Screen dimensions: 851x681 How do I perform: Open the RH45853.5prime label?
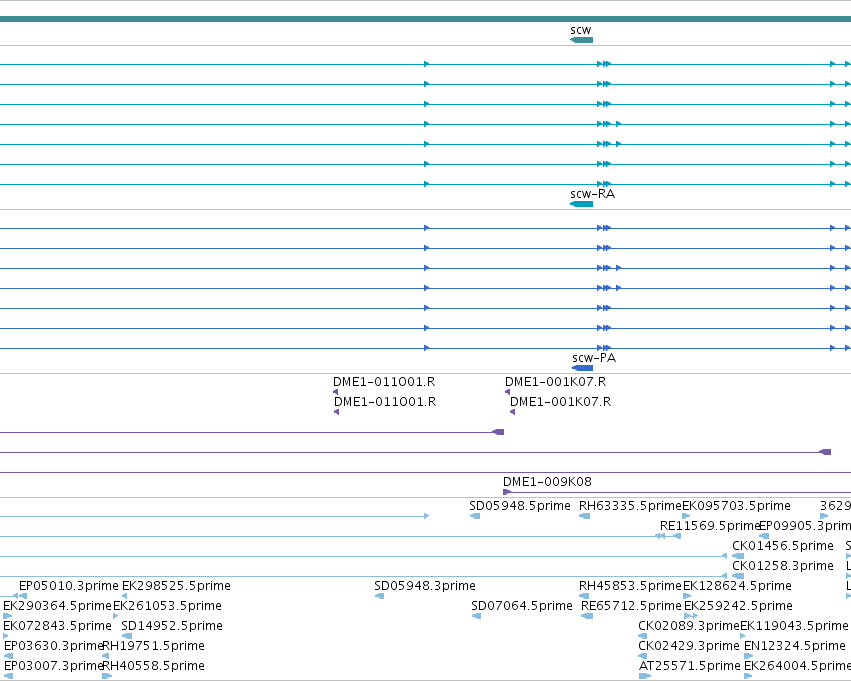tap(630, 586)
